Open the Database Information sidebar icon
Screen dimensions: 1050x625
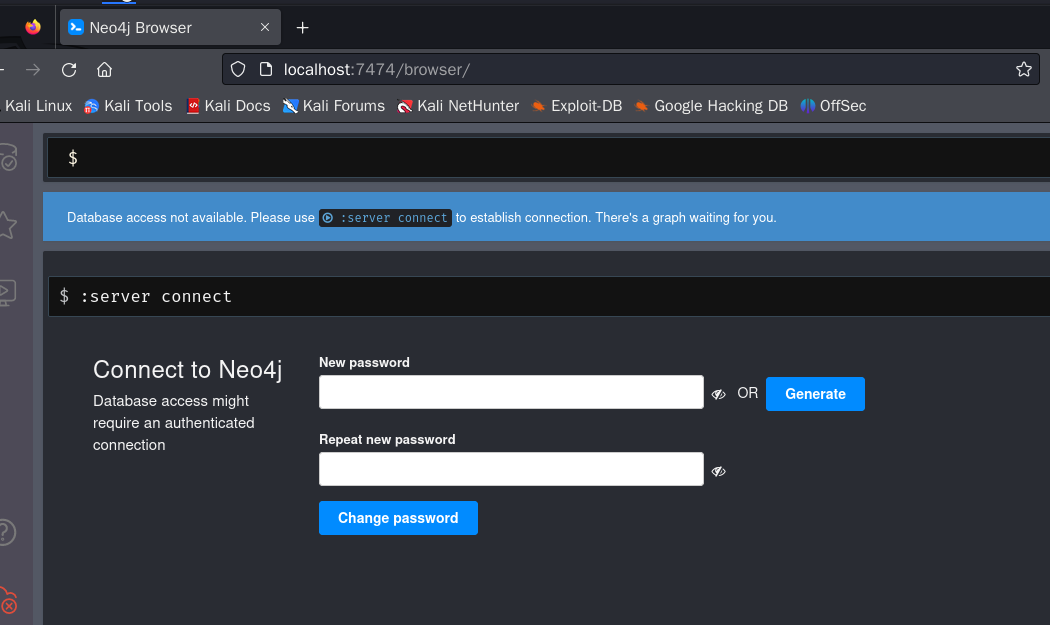tap(8, 158)
